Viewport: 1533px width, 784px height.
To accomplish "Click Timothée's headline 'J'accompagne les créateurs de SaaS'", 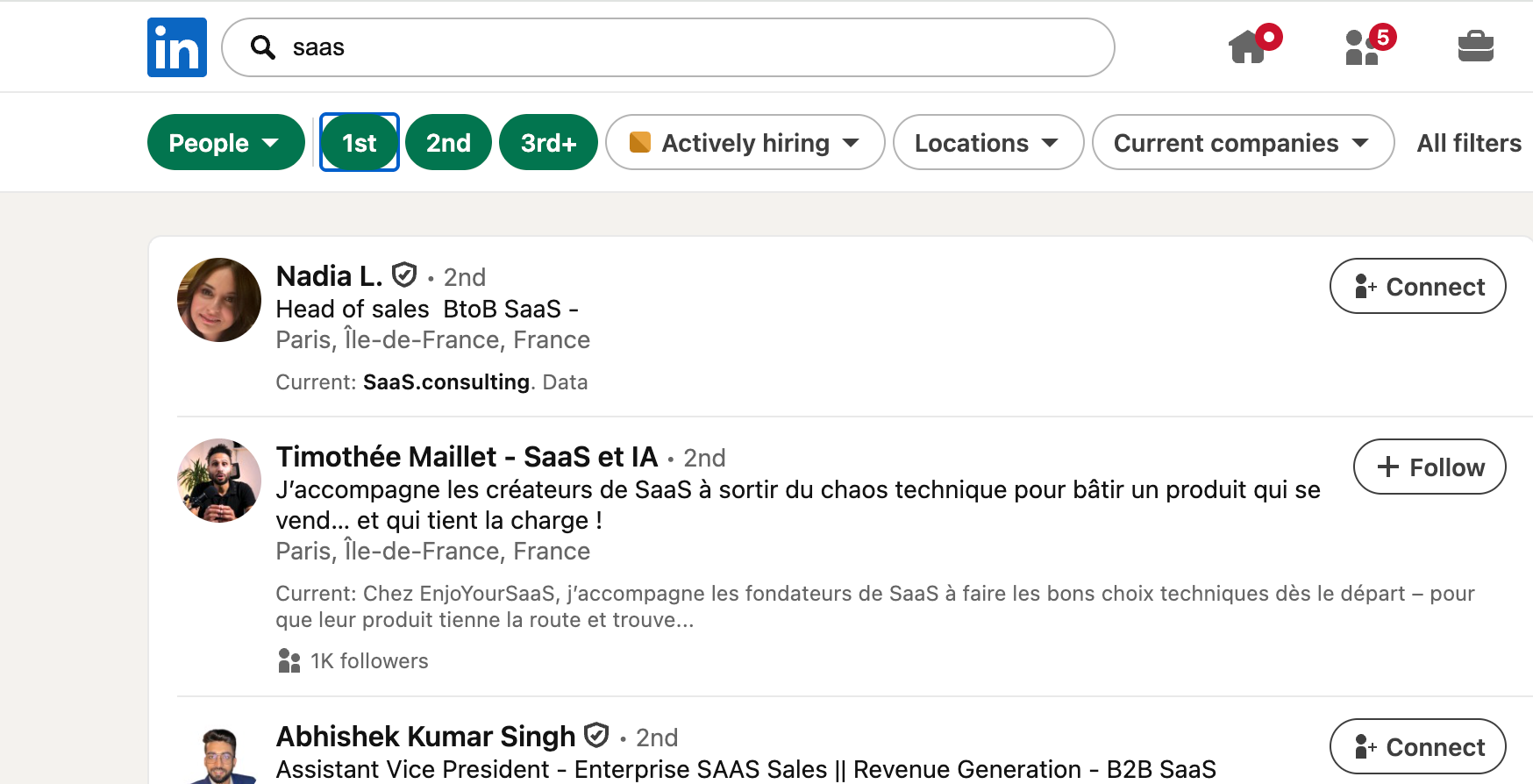I will tap(798, 505).
